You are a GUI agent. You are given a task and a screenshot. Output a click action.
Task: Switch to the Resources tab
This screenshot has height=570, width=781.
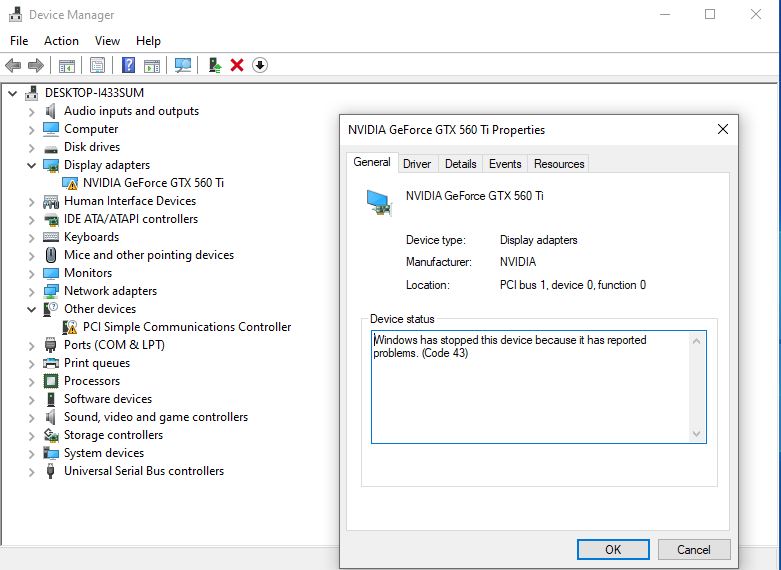559,164
